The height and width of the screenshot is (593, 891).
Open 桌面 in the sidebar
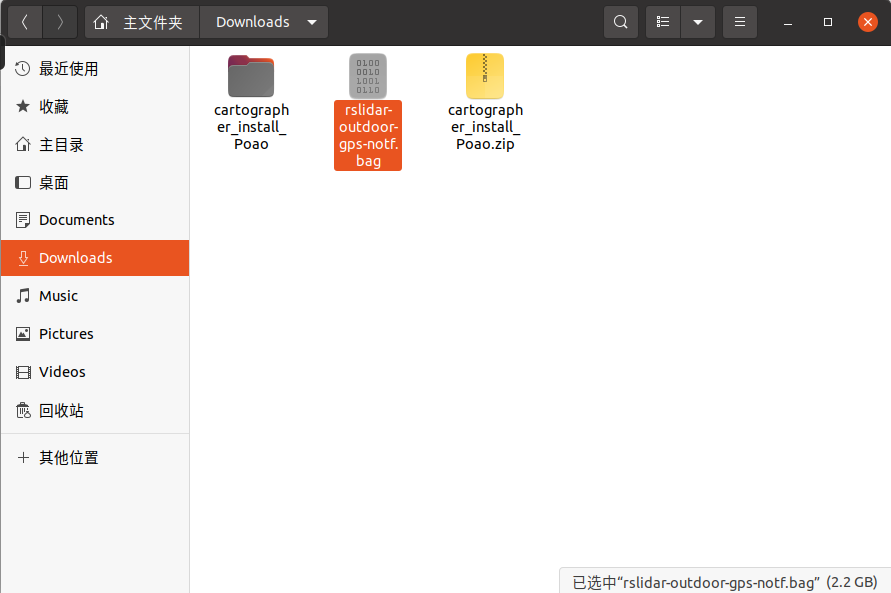click(54, 183)
